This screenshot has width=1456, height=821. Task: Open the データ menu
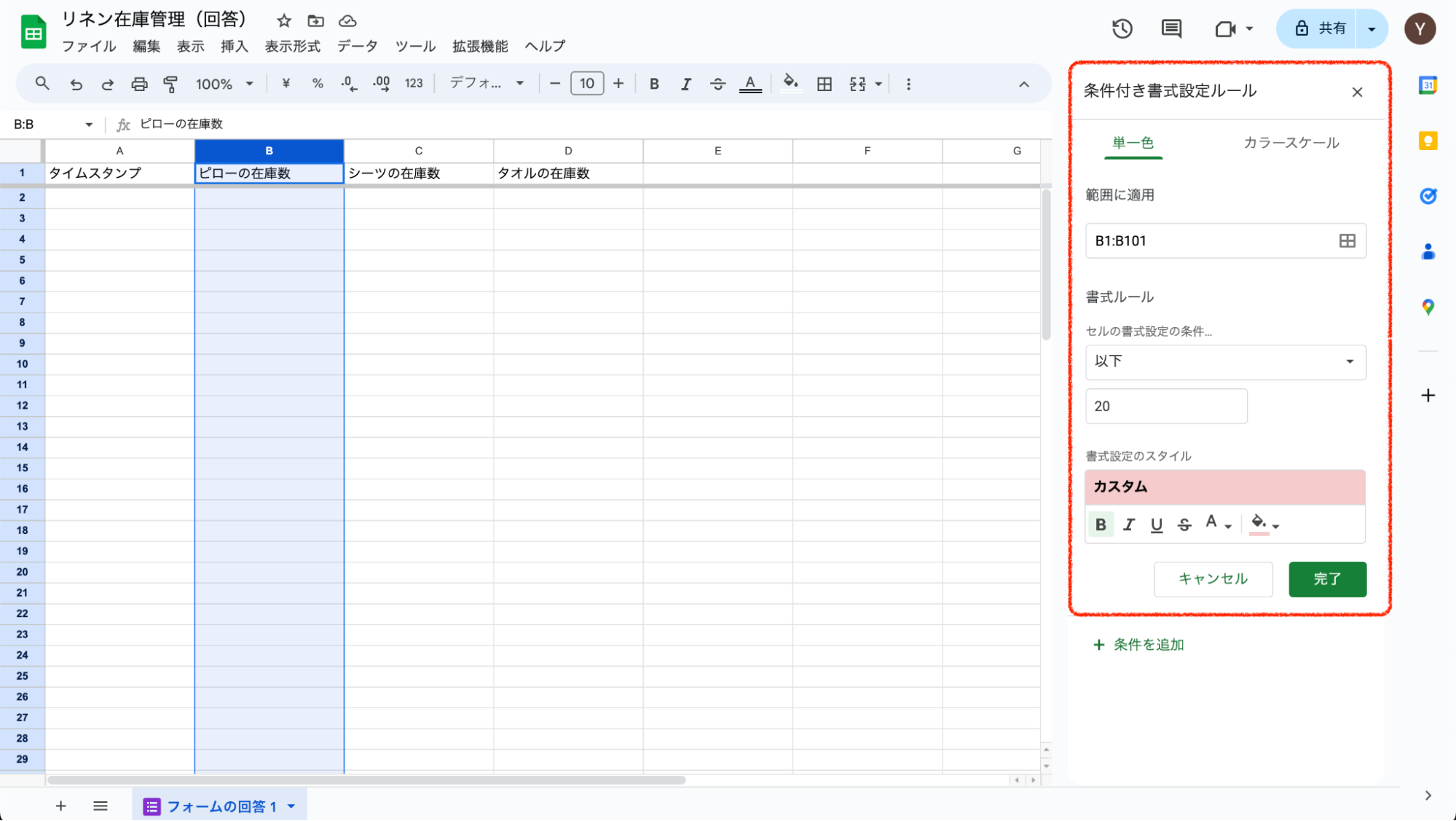pos(357,46)
